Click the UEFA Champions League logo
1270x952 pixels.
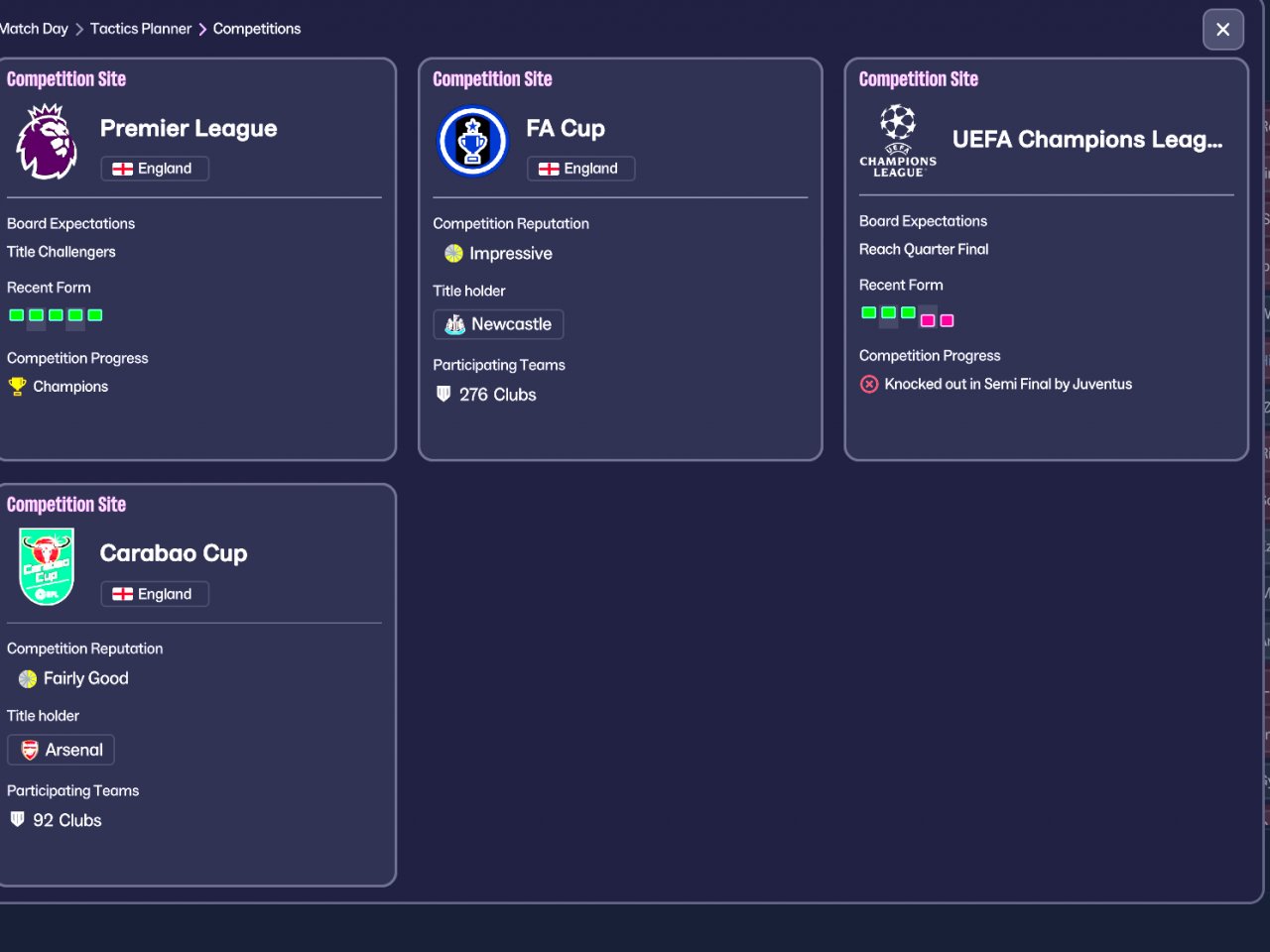(898, 141)
